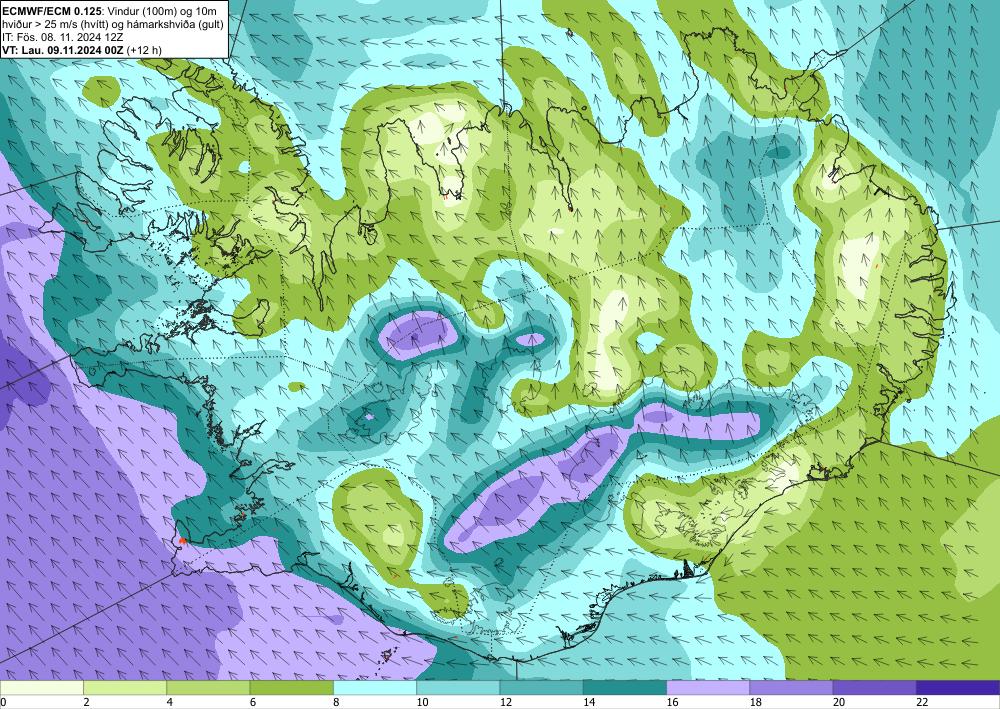The width and height of the screenshot is (1000, 709).
Task: Click the legend scale label "8"
Action: pyautogui.click(x=336, y=702)
